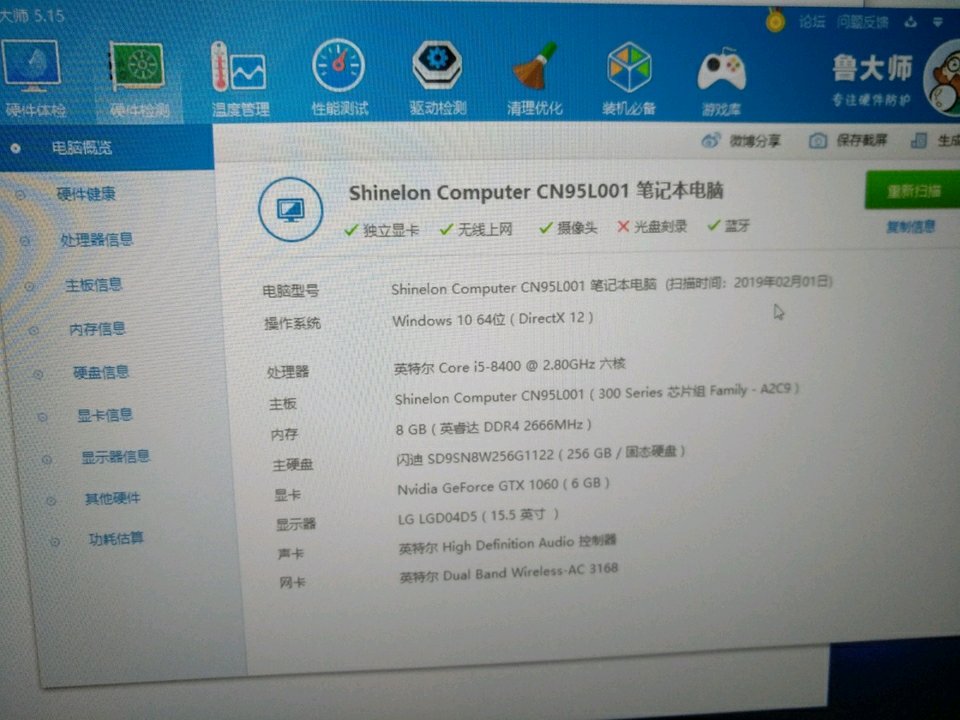960x720 pixels.
Task: Open 问题反馈 feedback link
Action: click(x=863, y=23)
